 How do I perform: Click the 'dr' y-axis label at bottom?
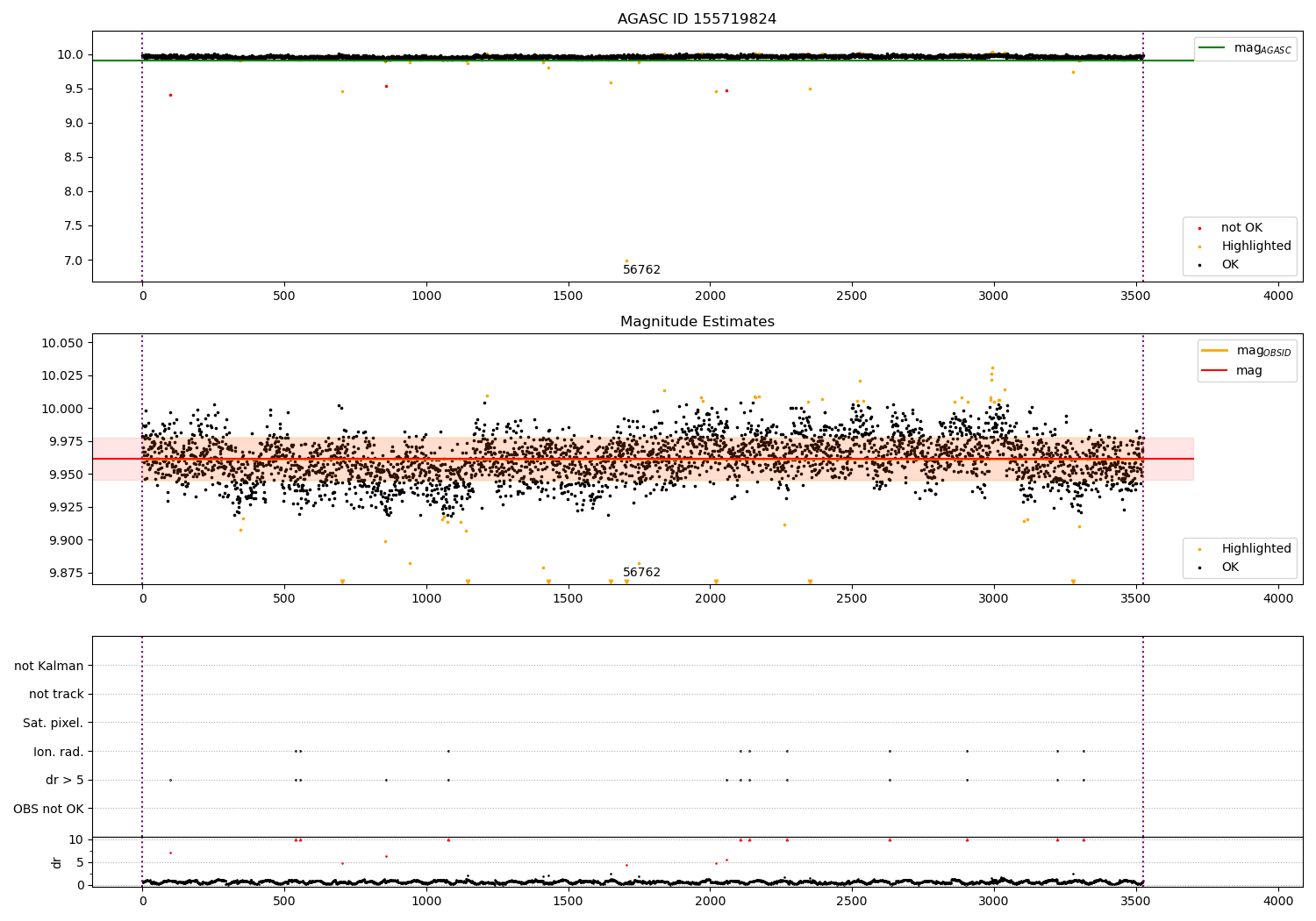coord(57,862)
